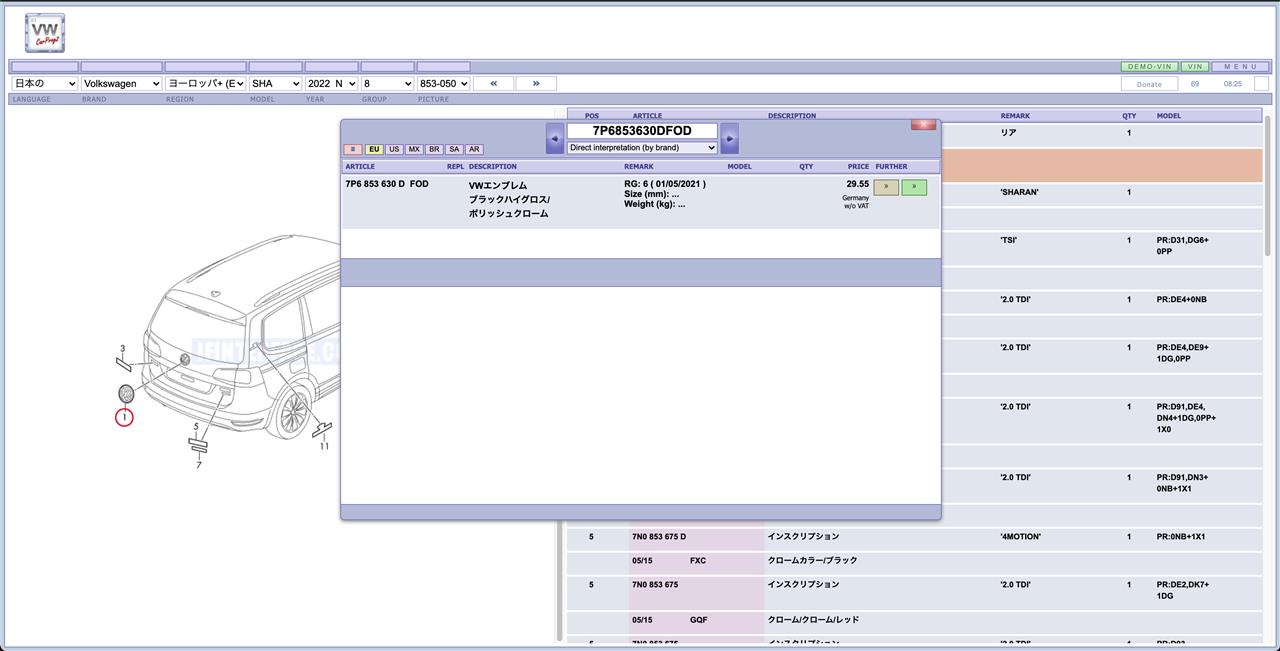
Task: Select the EU market toggle
Action: [x=374, y=149]
